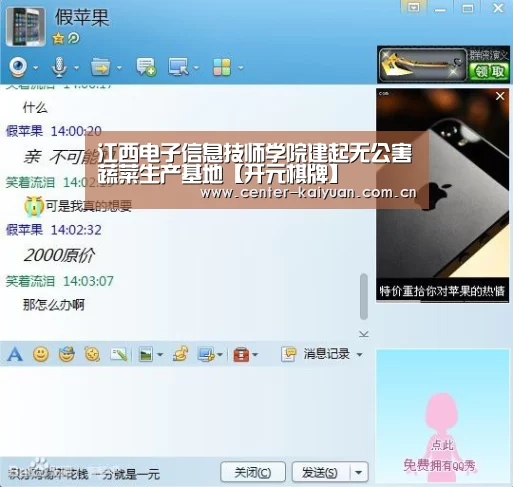Click bottom ad text 一分就是一元
The height and width of the screenshot is (487, 513).
point(125,474)
